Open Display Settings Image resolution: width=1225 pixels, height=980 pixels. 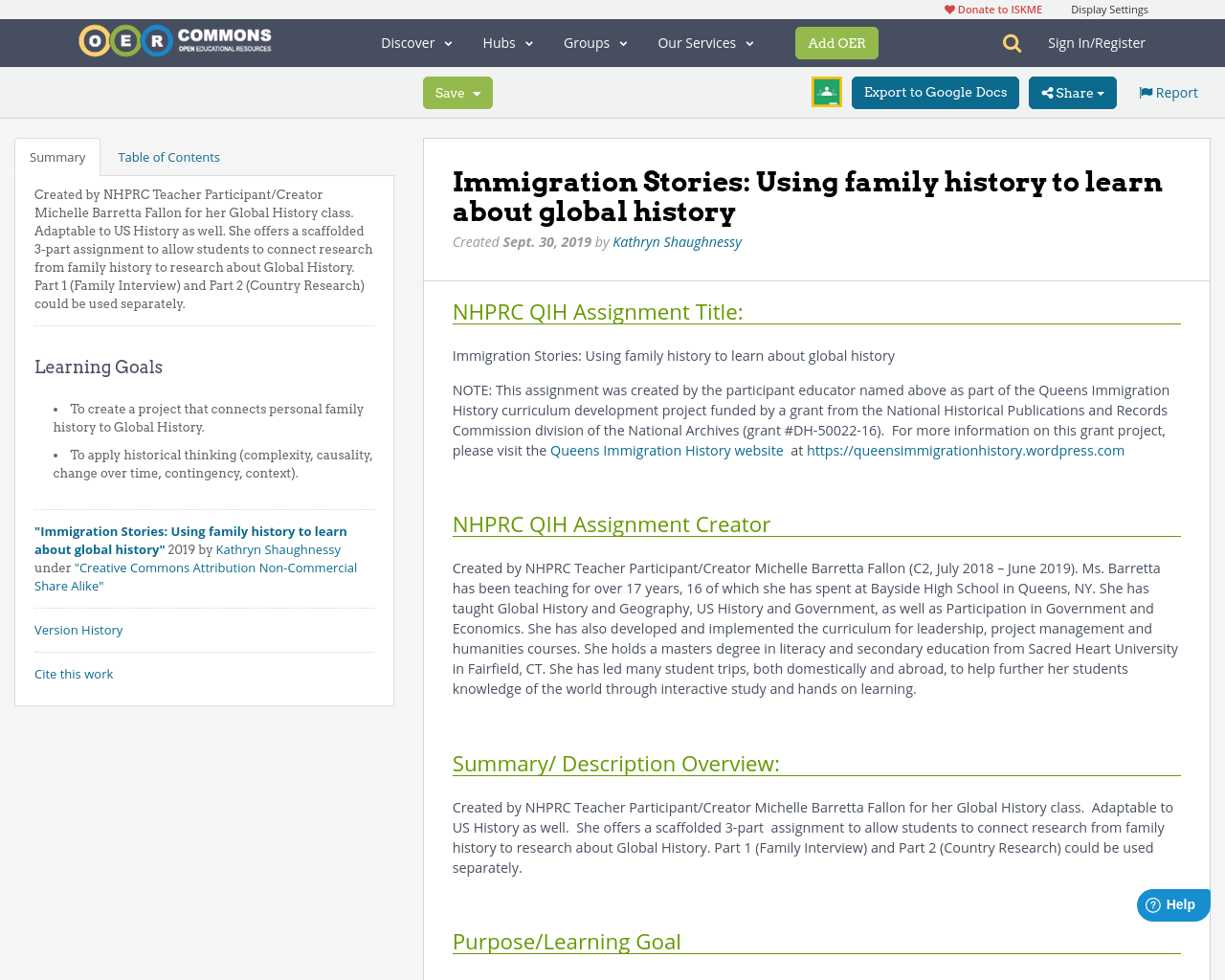click(x=1109, y=8)
